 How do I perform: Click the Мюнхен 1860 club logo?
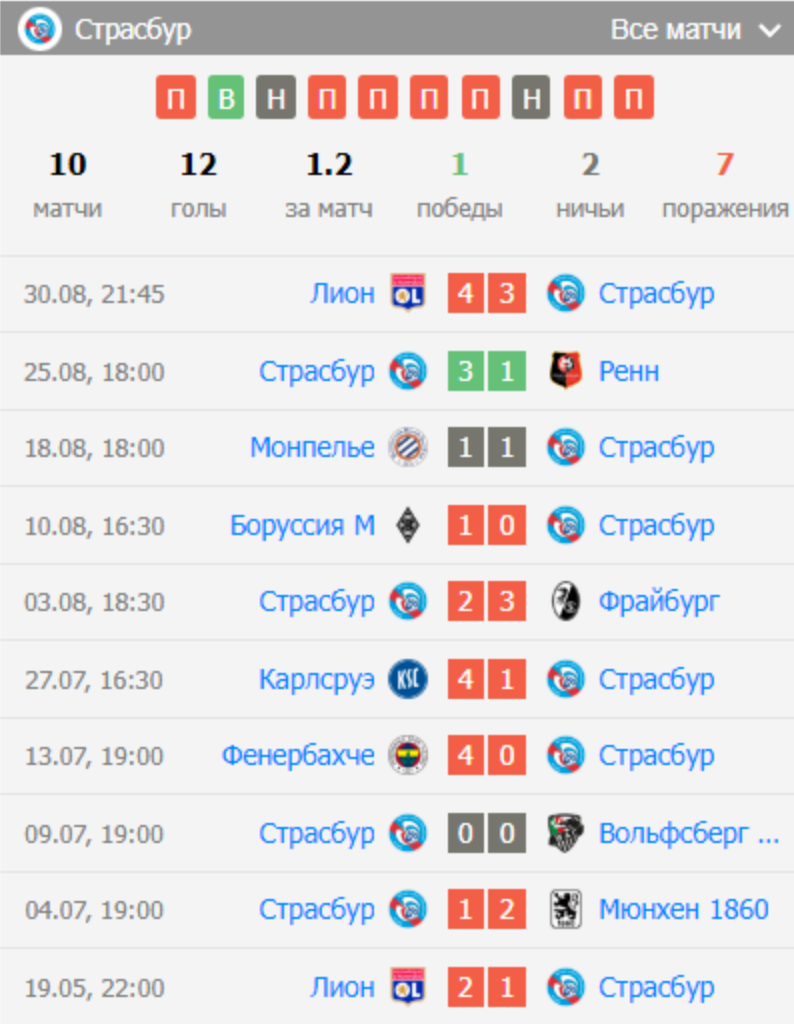[565, 910]
